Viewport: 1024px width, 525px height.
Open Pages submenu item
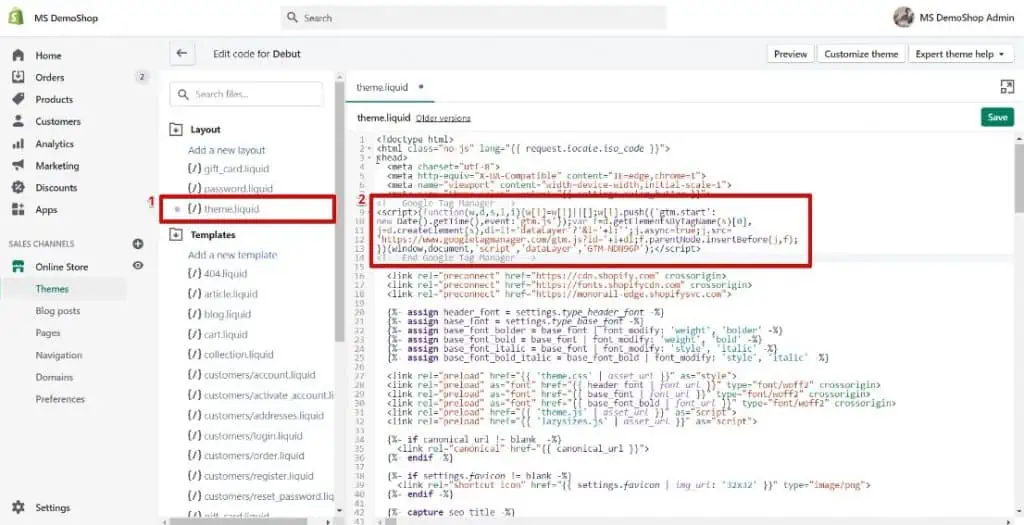click(48, 333)
